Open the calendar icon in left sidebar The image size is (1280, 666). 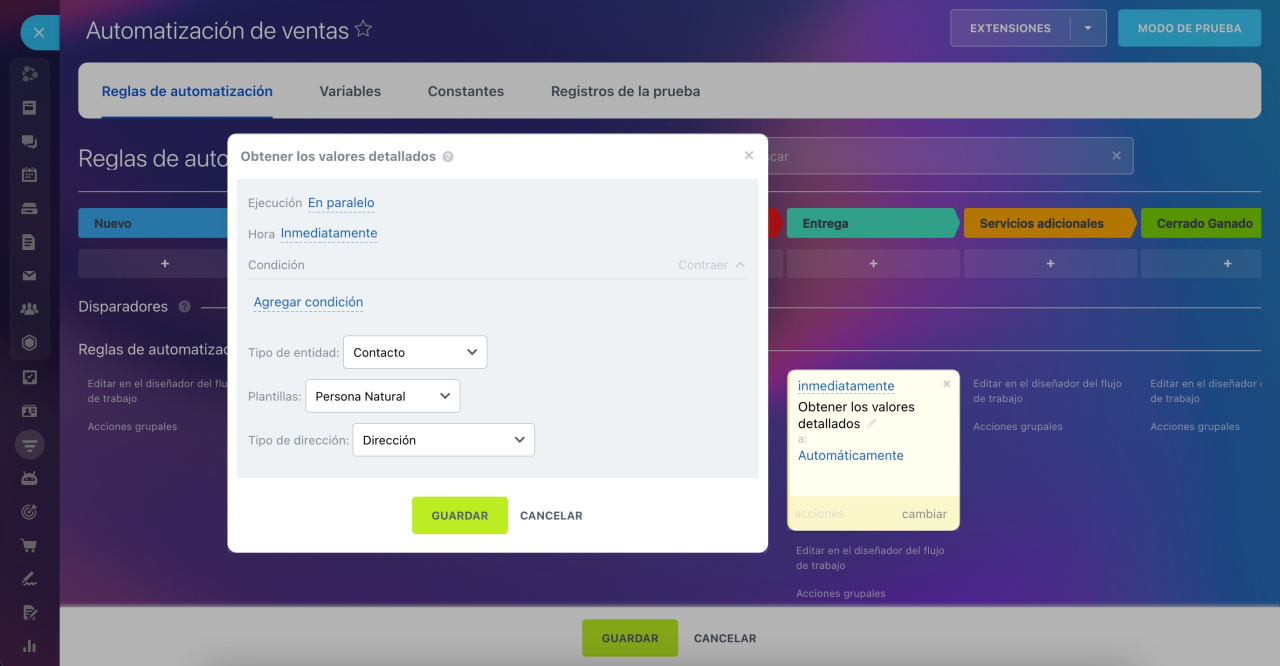29,175
